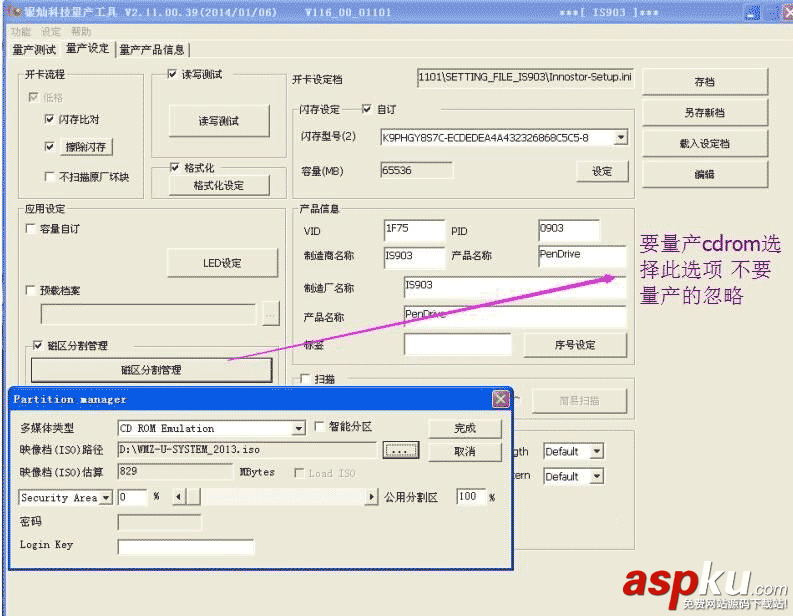The image size is (793, 616).
Task: Toggle the 磁区分割管理 checkbox
Action: (37, 345)
